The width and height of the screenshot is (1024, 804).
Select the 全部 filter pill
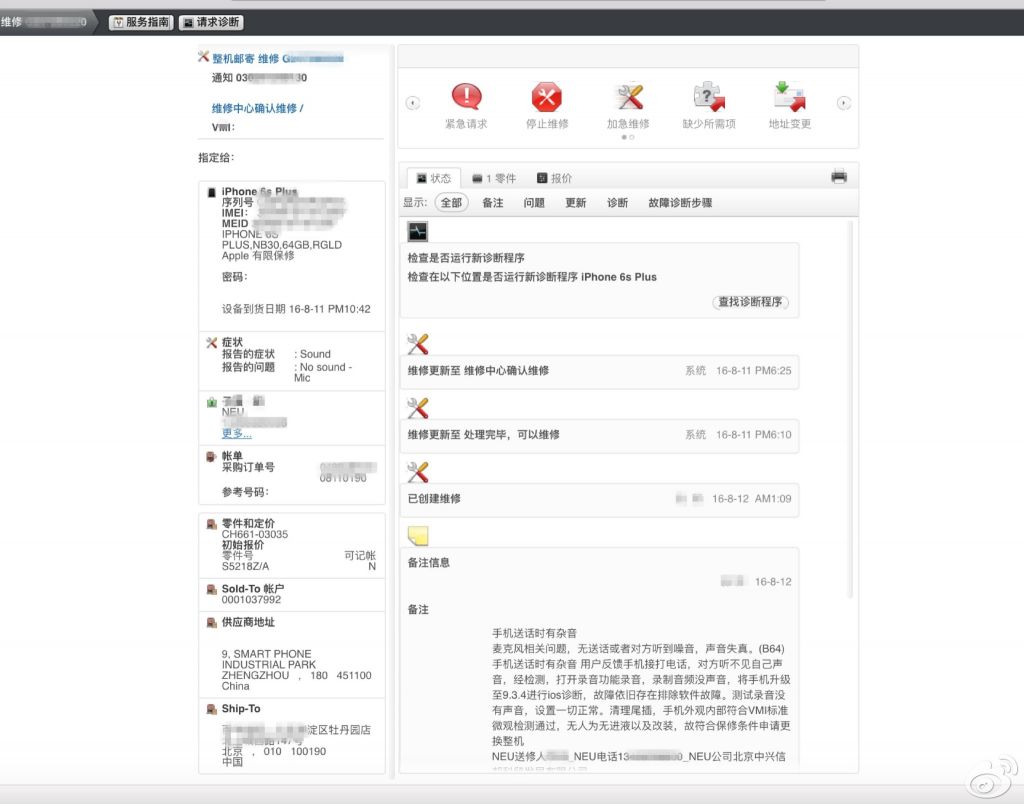[451, 202]
